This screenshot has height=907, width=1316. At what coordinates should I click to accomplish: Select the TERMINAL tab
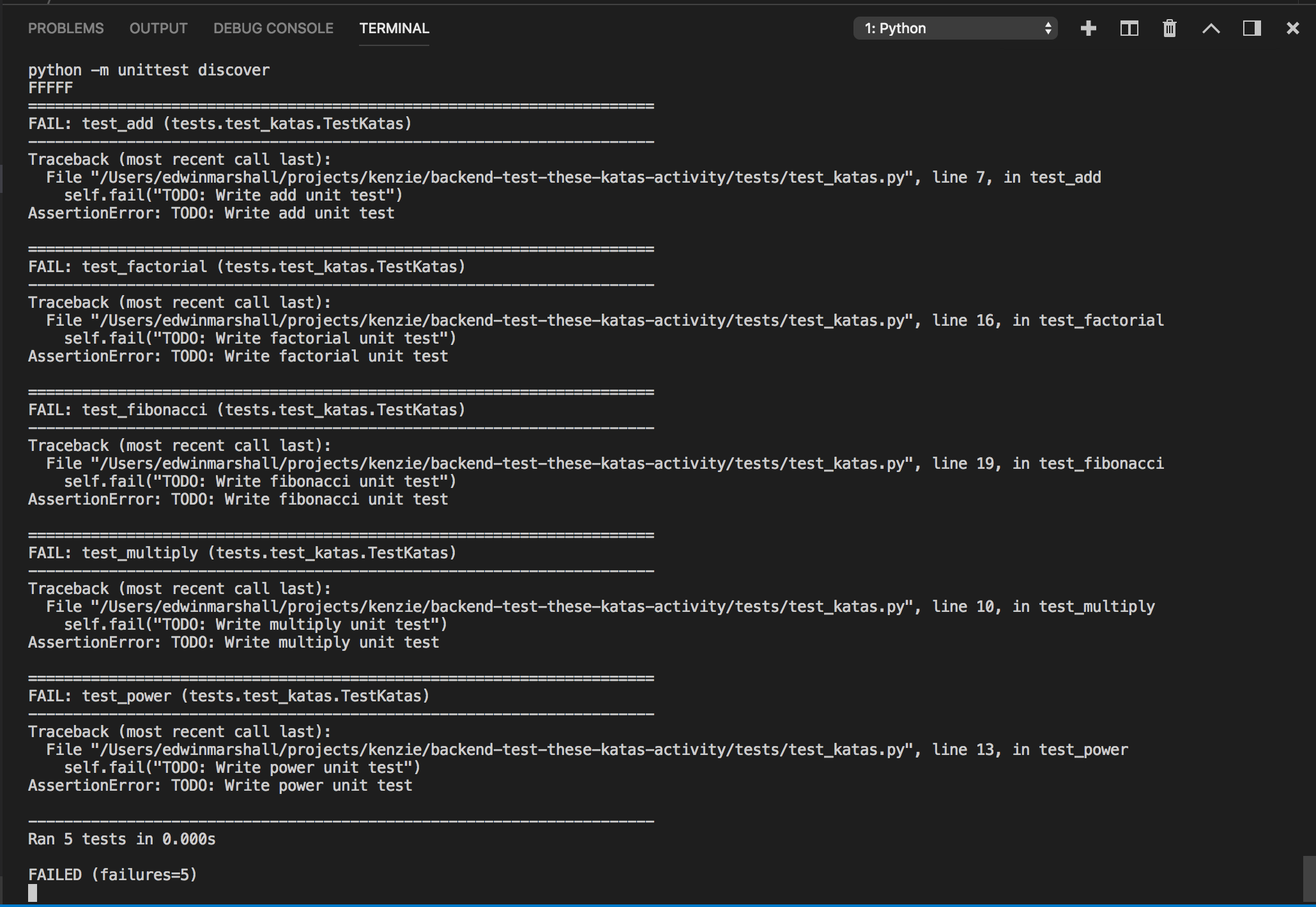tap(394, 28)
